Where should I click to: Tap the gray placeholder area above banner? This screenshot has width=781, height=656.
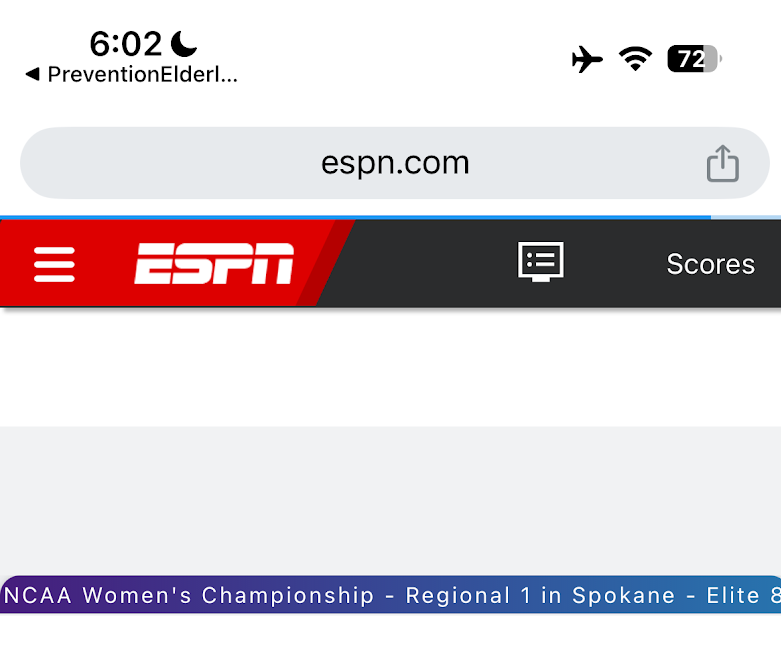[x=390, y=500]
